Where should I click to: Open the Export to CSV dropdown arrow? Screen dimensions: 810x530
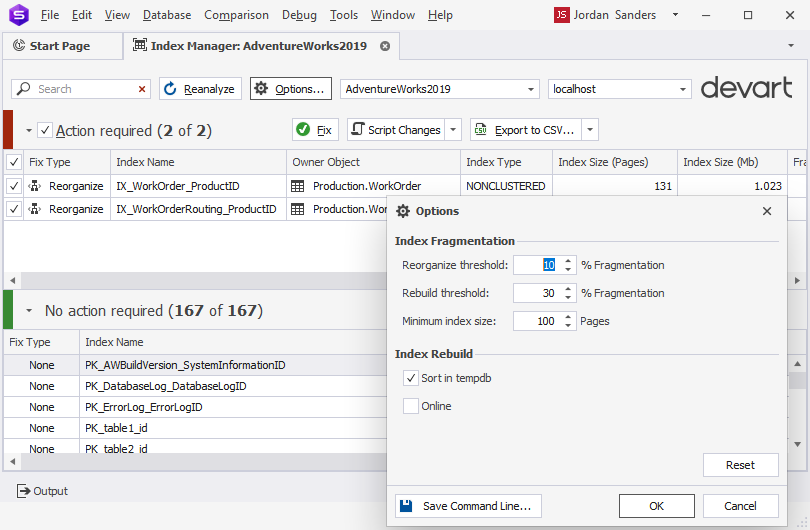pos(590,129)
